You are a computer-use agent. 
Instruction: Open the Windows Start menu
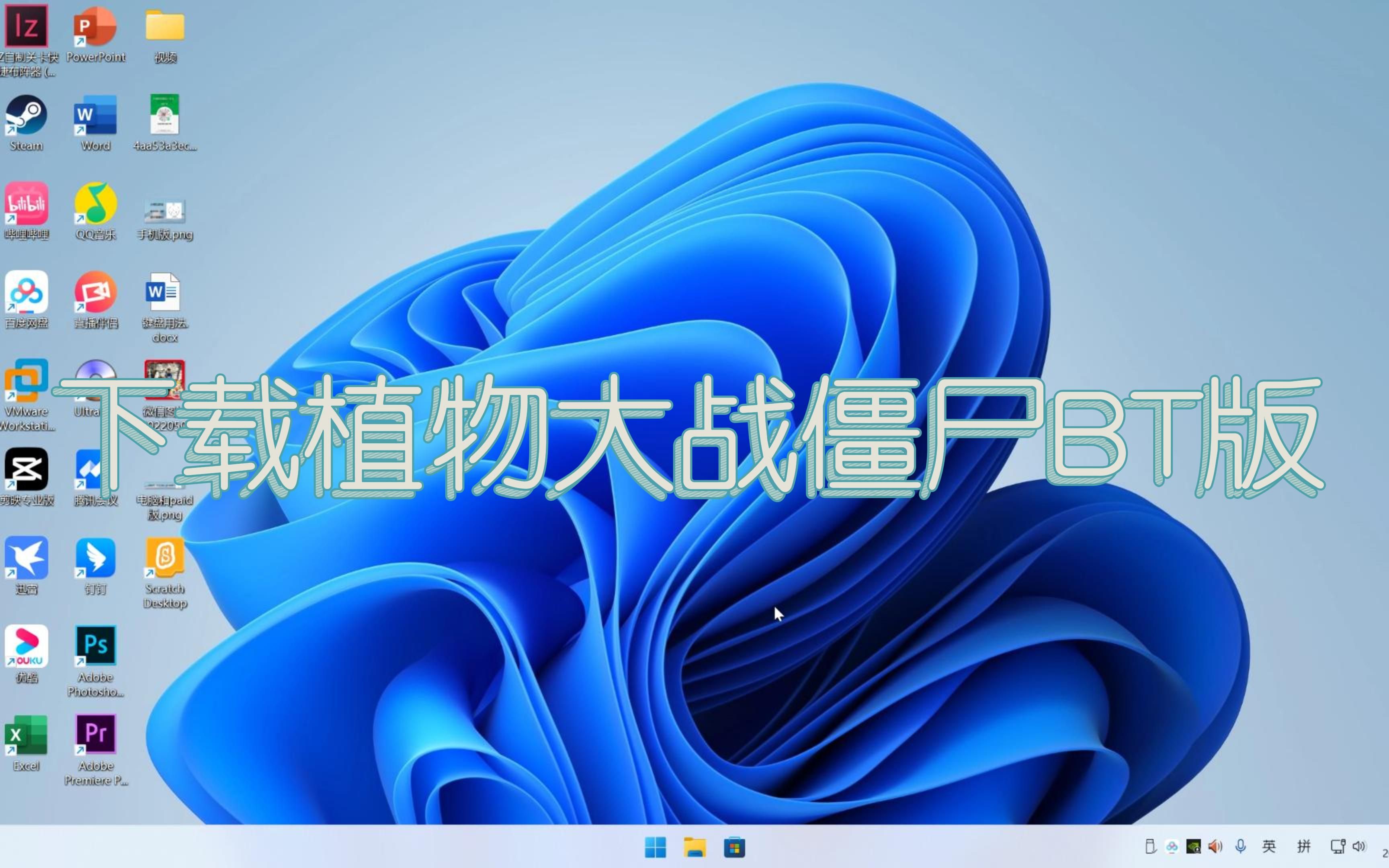656,847
